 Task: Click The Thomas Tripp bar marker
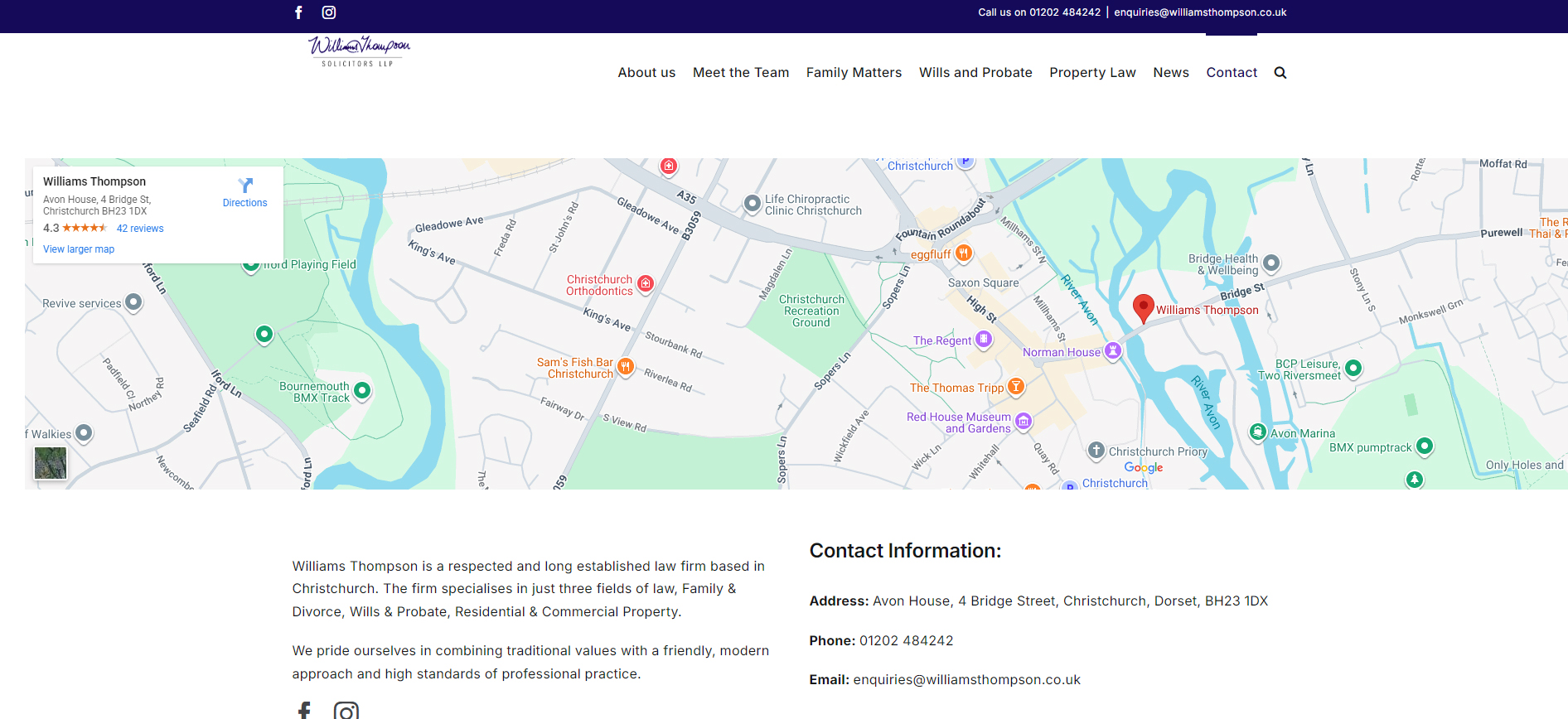(1016, 387)
